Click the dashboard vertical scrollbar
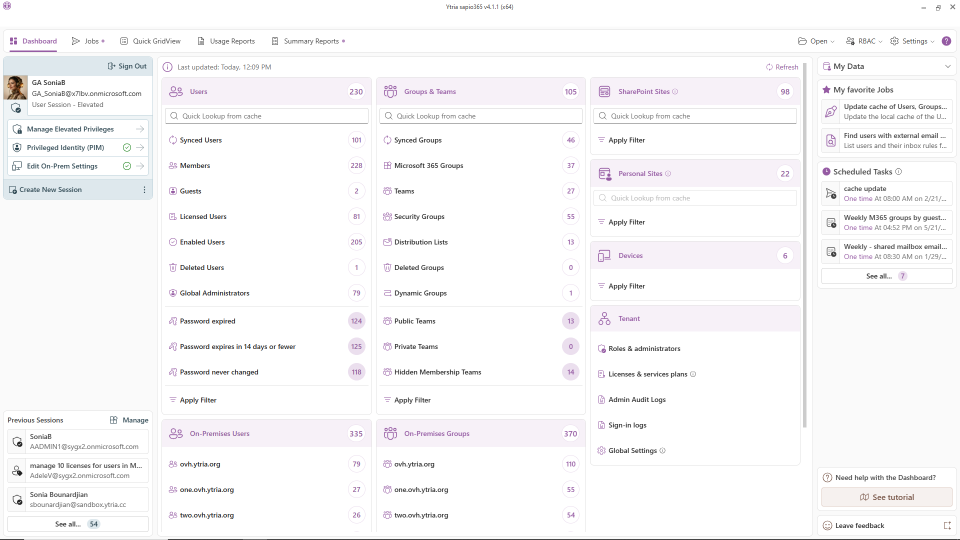960x540 pixels. point(804,250)
